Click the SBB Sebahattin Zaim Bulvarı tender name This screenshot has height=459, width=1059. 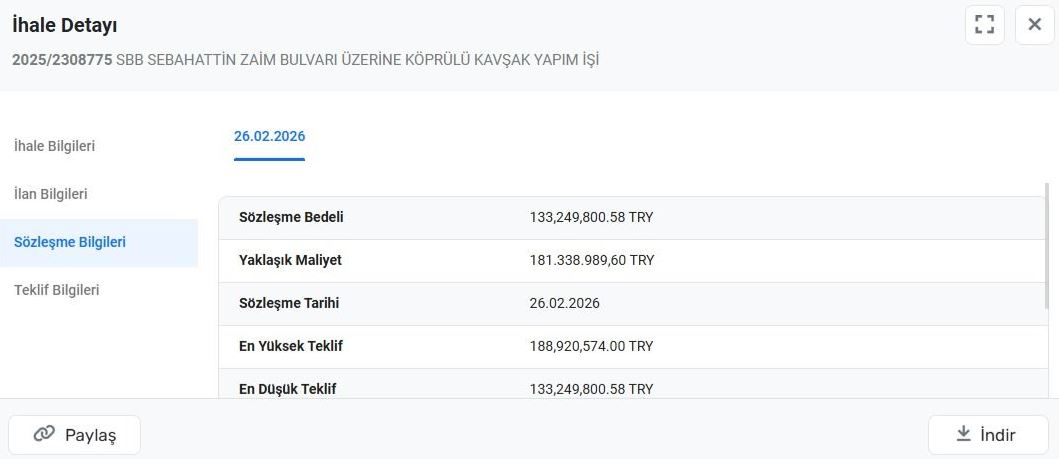tap(358, 60)
